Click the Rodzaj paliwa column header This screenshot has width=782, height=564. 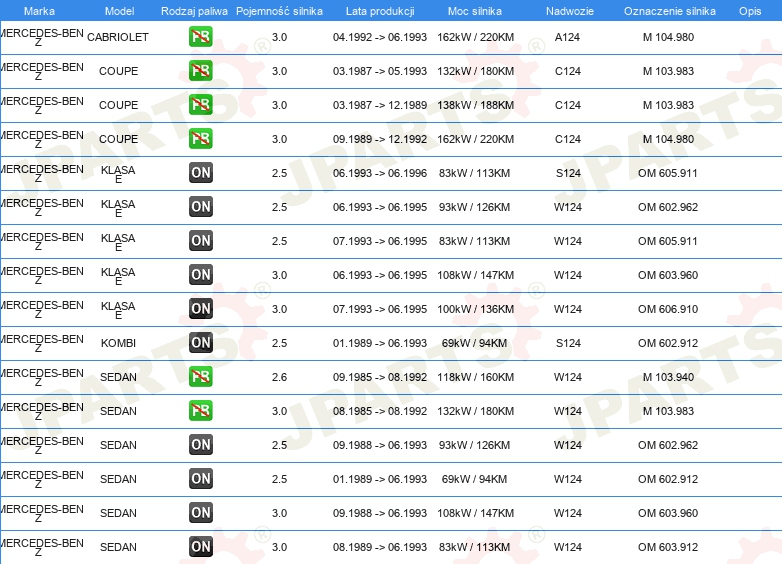click(x=194, y=11)
